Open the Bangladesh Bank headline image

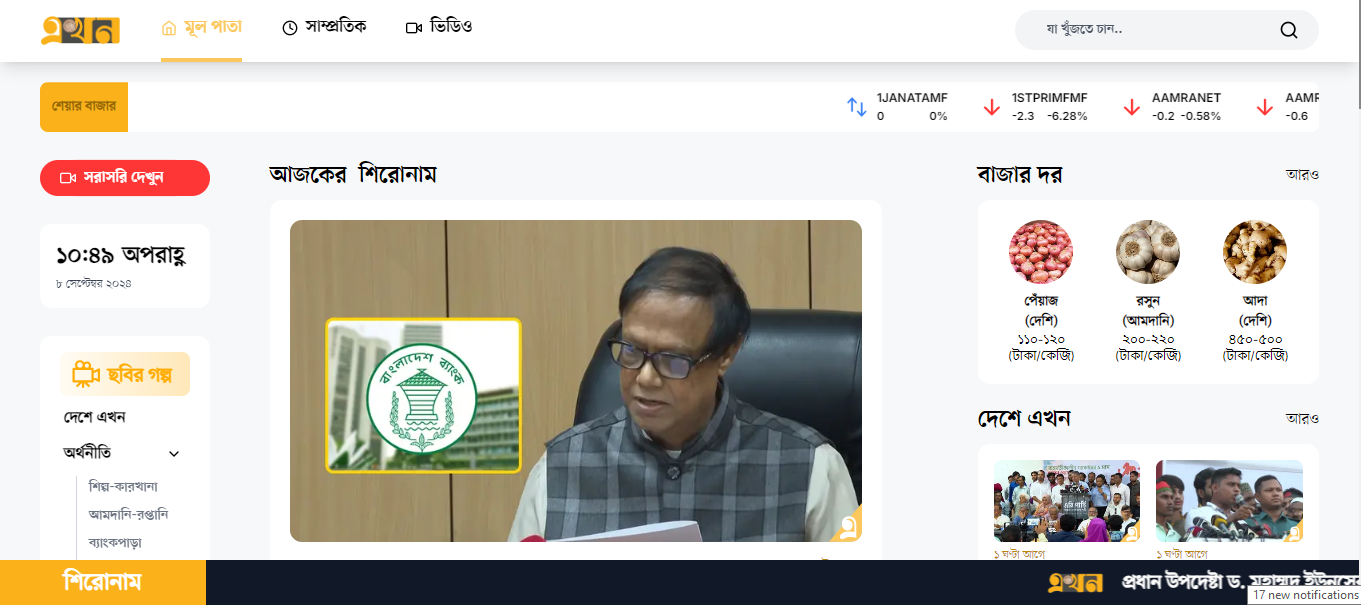[x=575, y=381]
